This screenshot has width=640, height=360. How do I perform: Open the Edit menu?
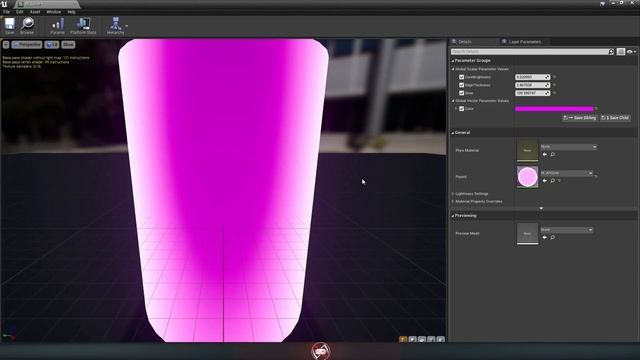(20, 12)
